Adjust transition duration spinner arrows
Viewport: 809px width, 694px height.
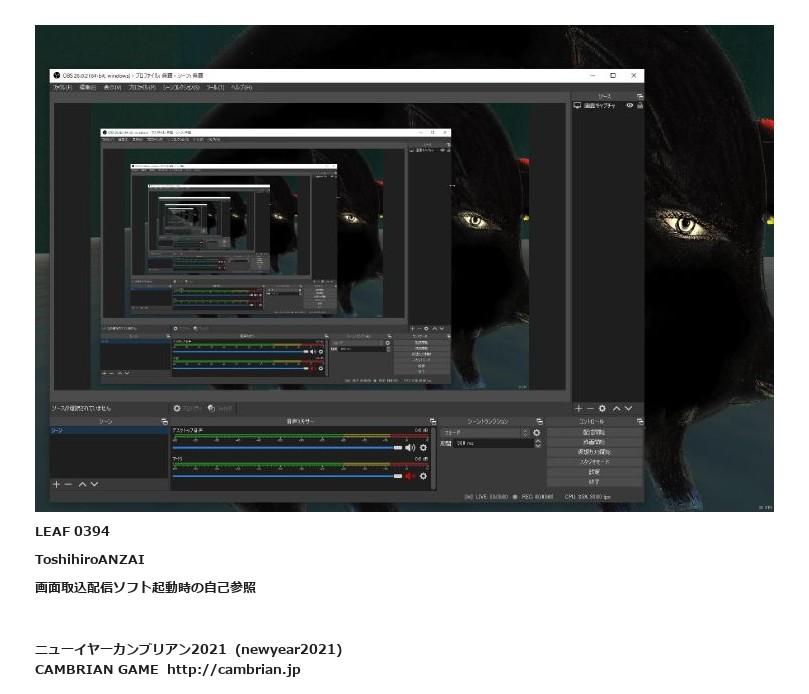pos(538,443)
